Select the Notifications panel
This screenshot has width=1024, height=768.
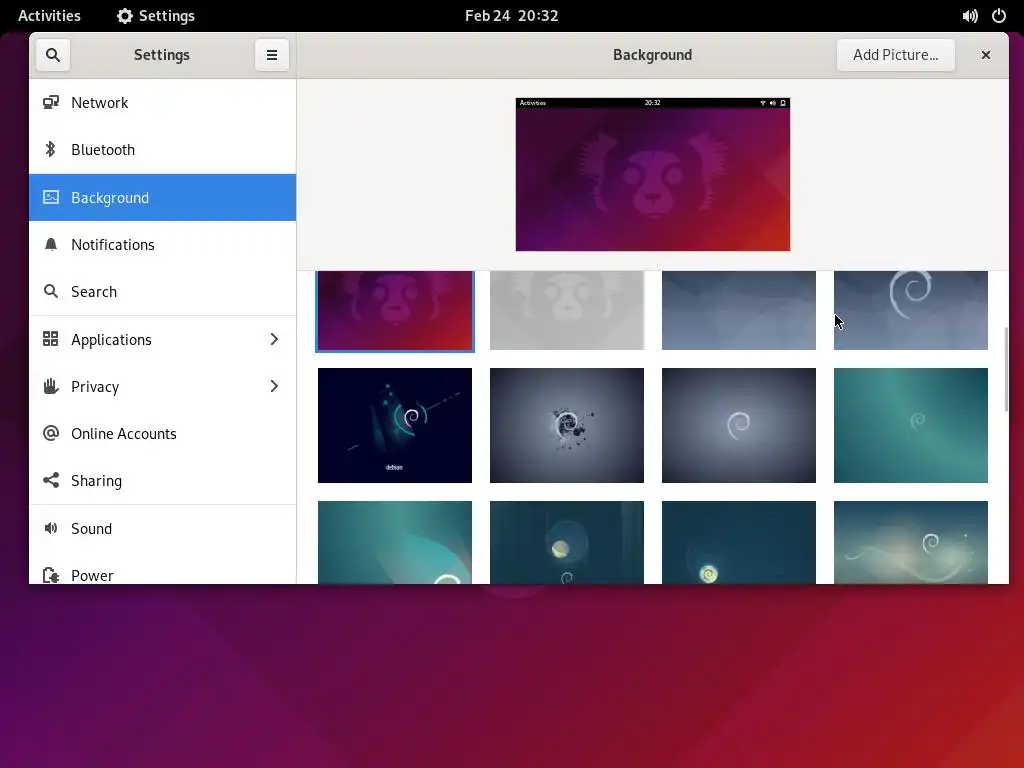163,244
